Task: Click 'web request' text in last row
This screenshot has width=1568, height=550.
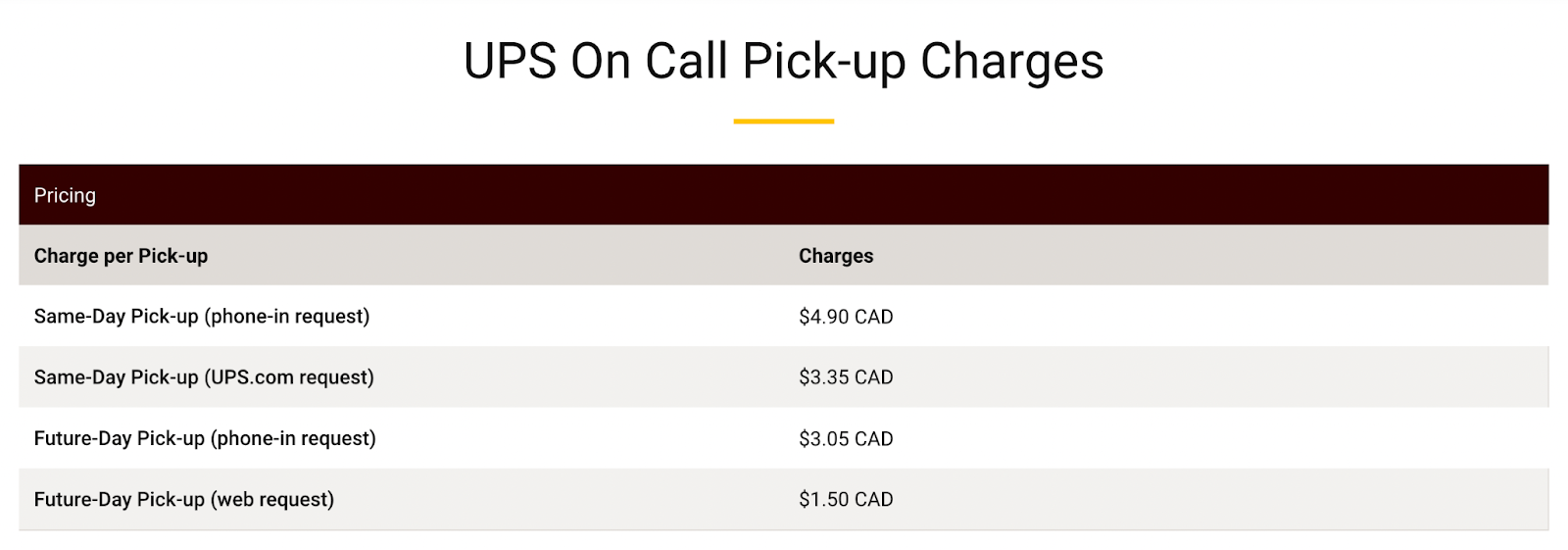Action: click(x=271, y=499)
